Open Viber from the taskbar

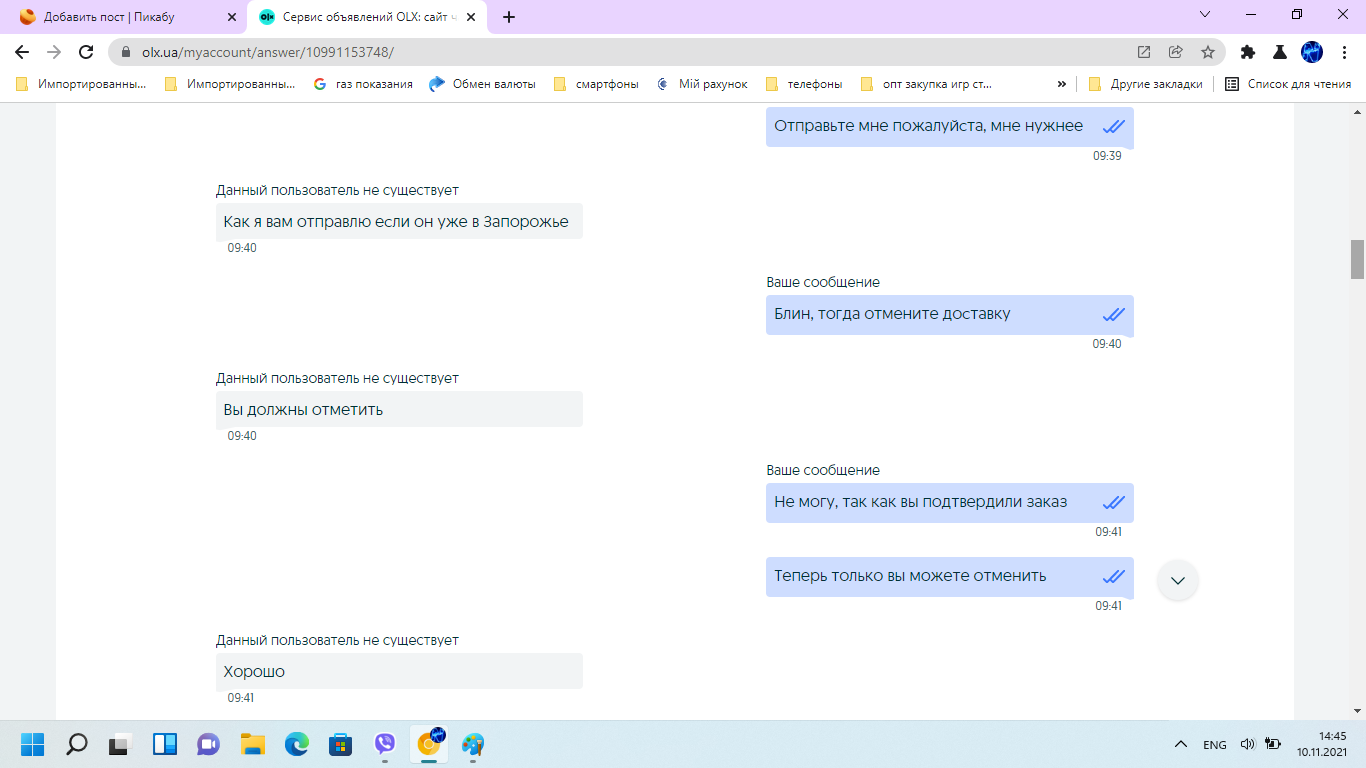coord(385,744)
